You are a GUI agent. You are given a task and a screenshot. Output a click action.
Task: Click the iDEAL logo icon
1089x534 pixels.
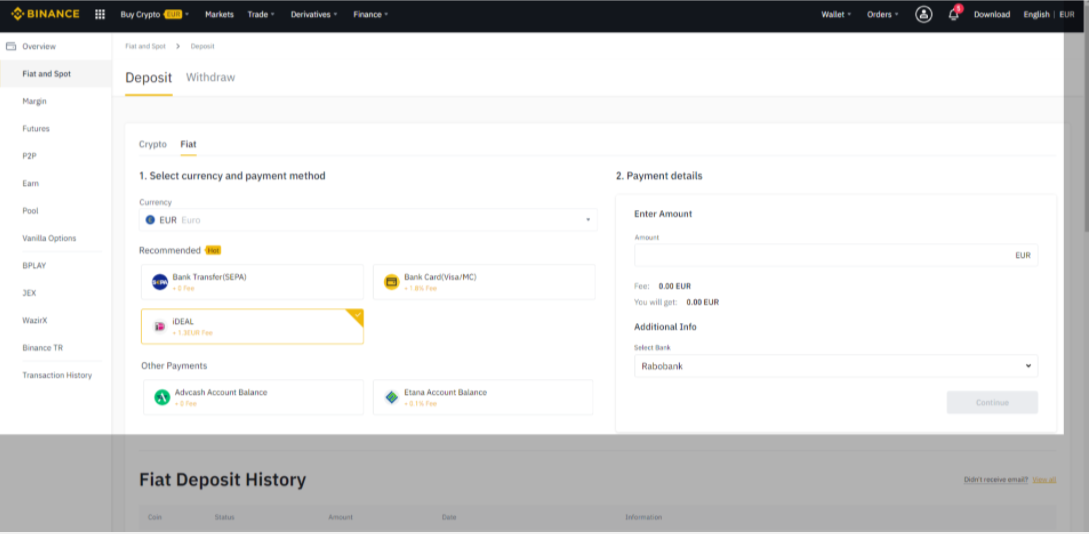(160, 326)
